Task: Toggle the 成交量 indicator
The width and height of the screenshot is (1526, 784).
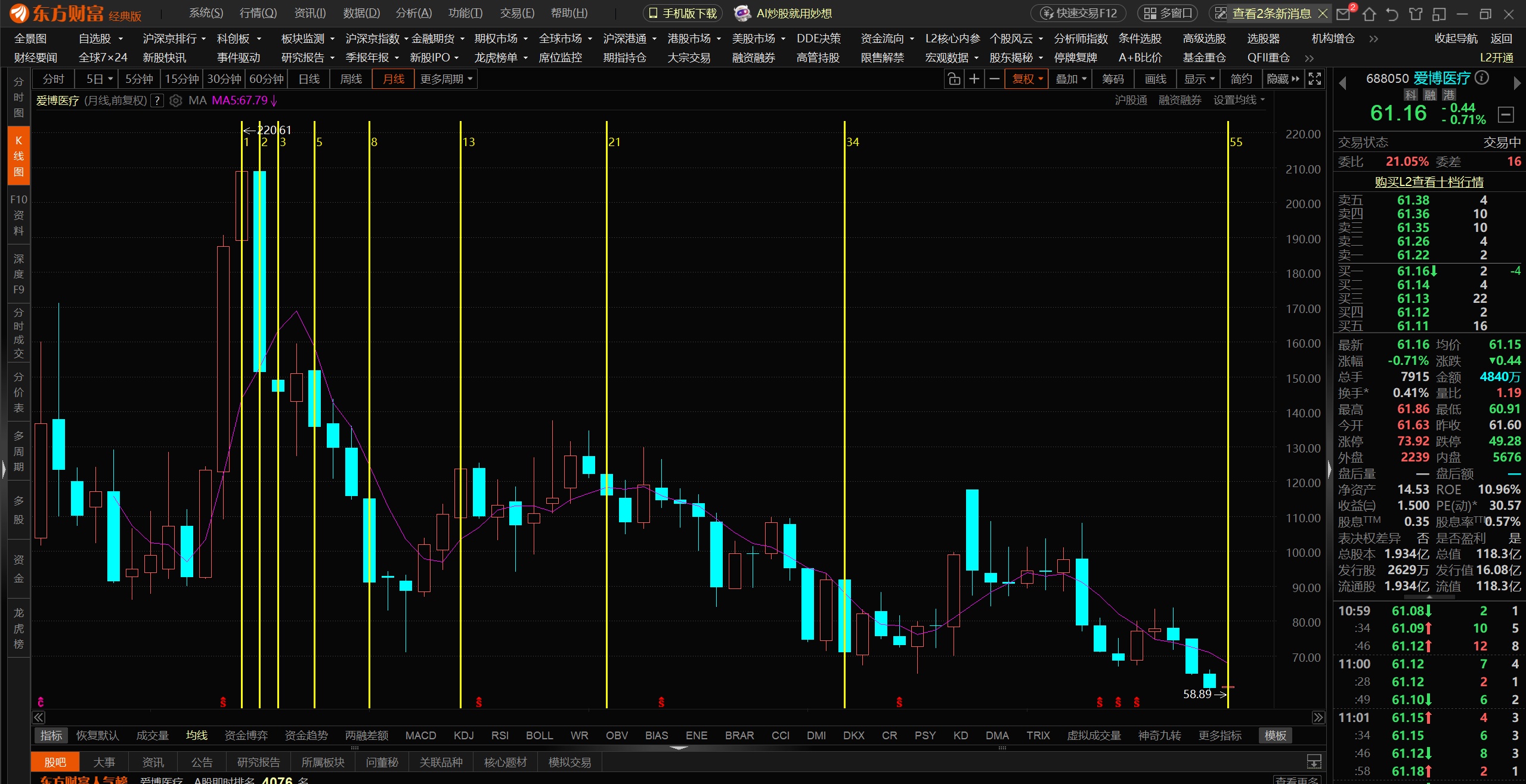Action: coord(152,735)
